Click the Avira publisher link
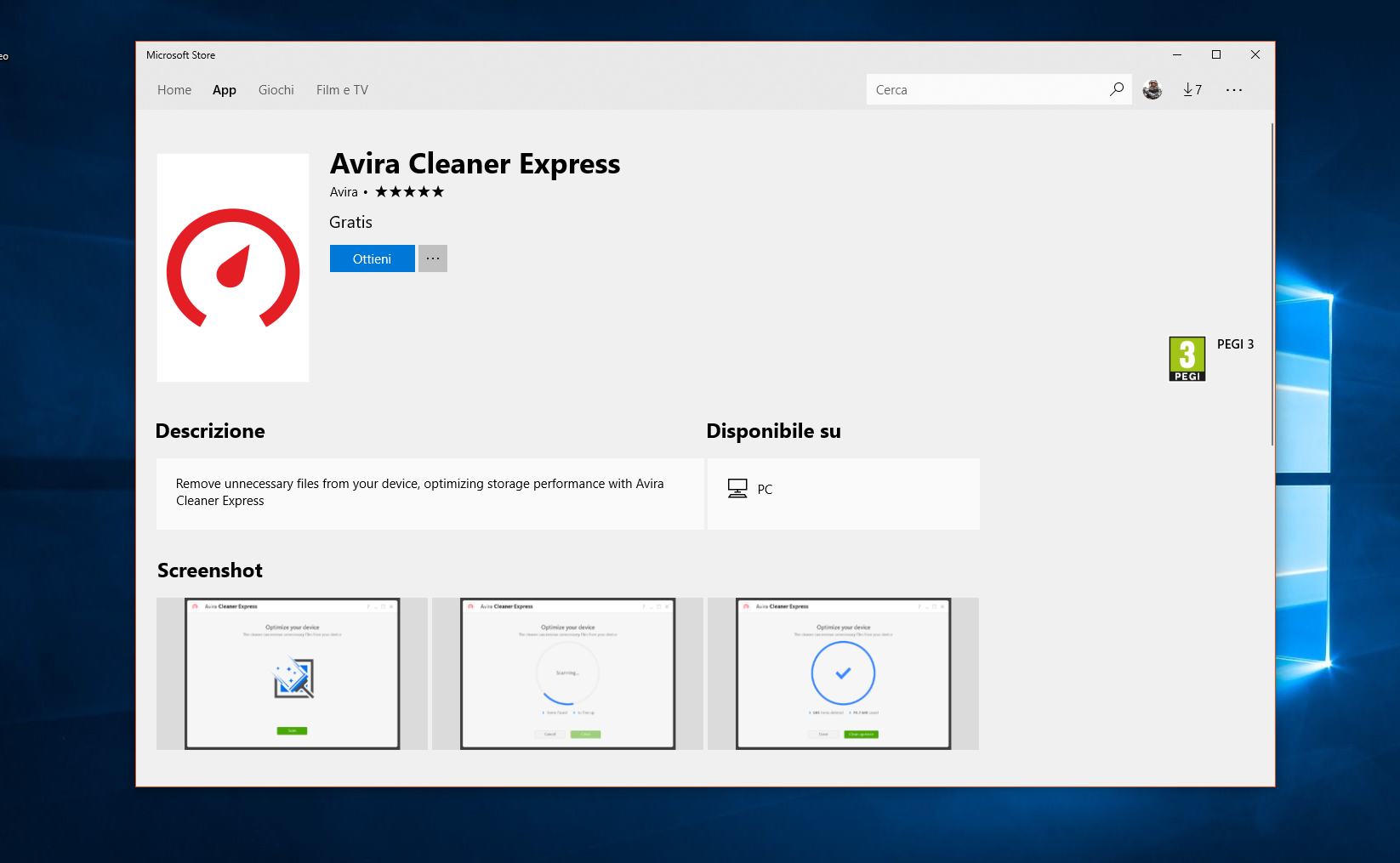This screenshot has height=863, width=1400. (344, 192)
